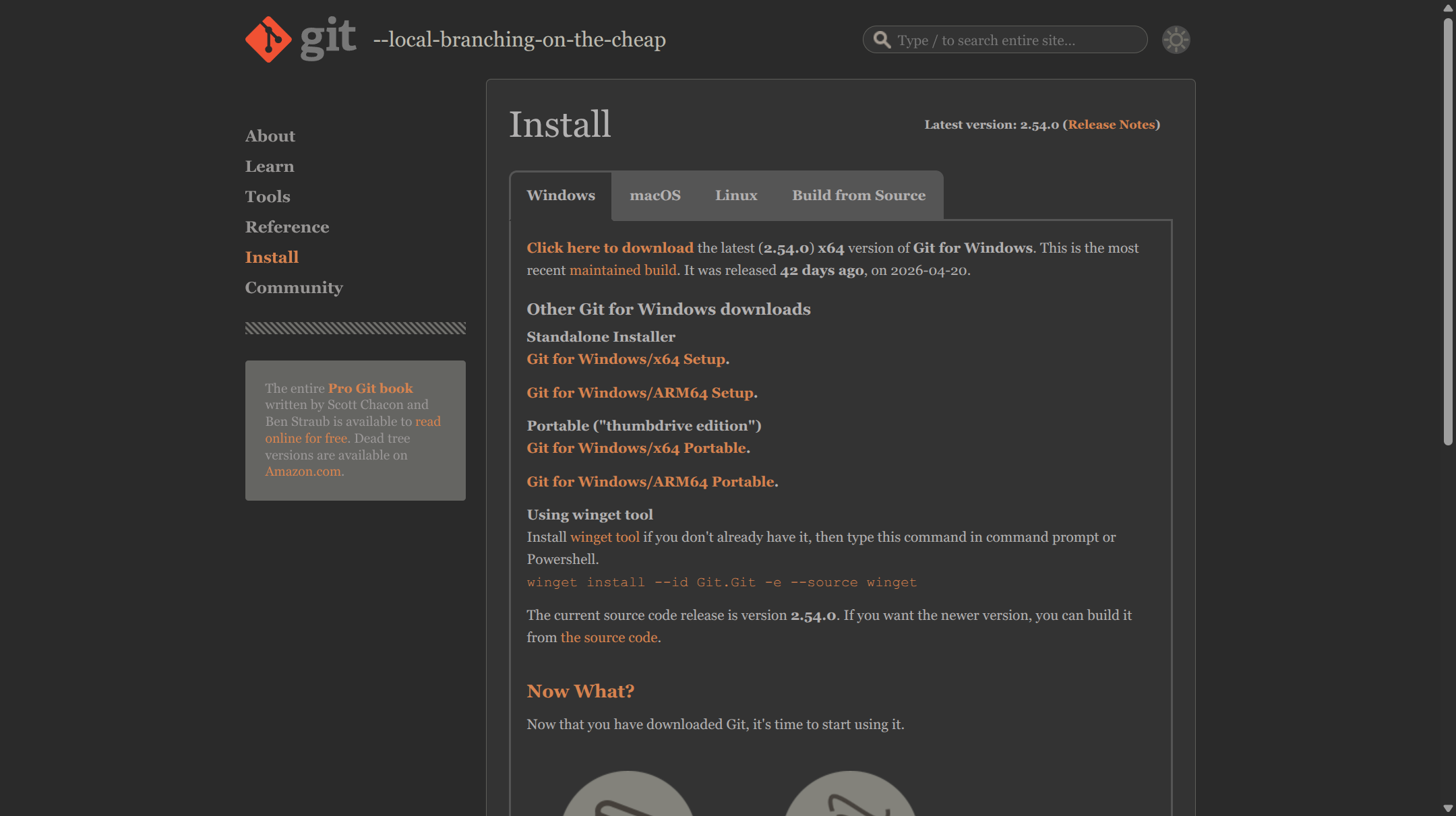Download Git for Windows/ARM64 Portable
This screenshot has width=1456, height=816.
[x=650, y=482]
